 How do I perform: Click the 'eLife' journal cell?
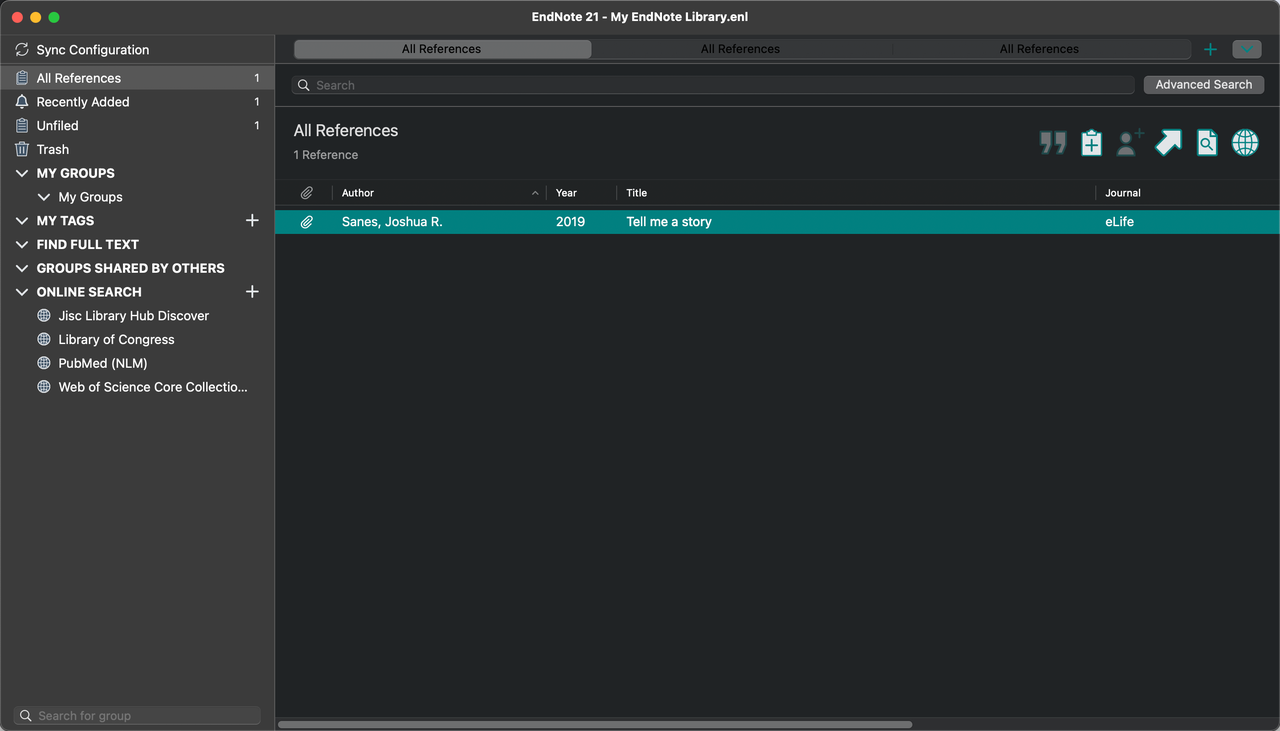(x=1119, y=222)
